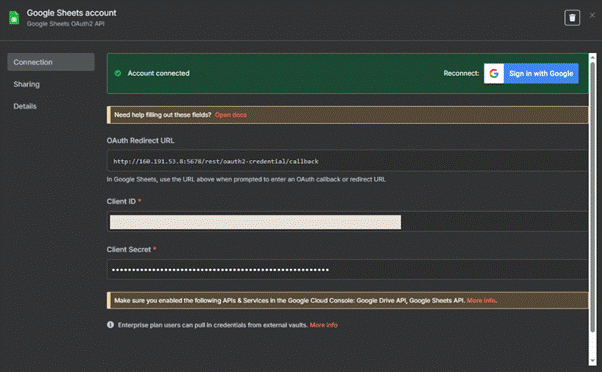
Task: Click the callback URL hint text
Action: coord(246,179)
